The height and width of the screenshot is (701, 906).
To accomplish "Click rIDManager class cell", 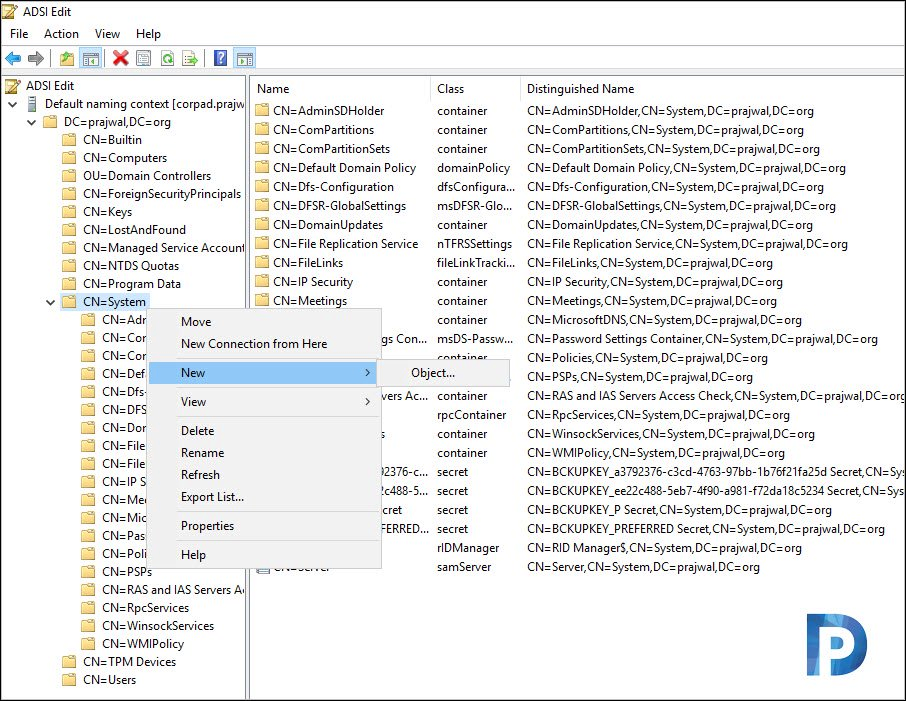I will [468, 548].
